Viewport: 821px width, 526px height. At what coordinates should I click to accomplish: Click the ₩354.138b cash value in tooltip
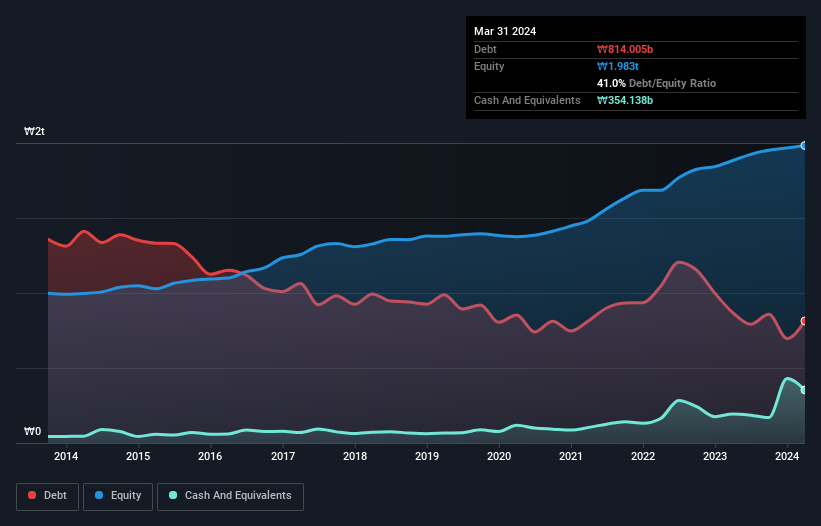625,100
